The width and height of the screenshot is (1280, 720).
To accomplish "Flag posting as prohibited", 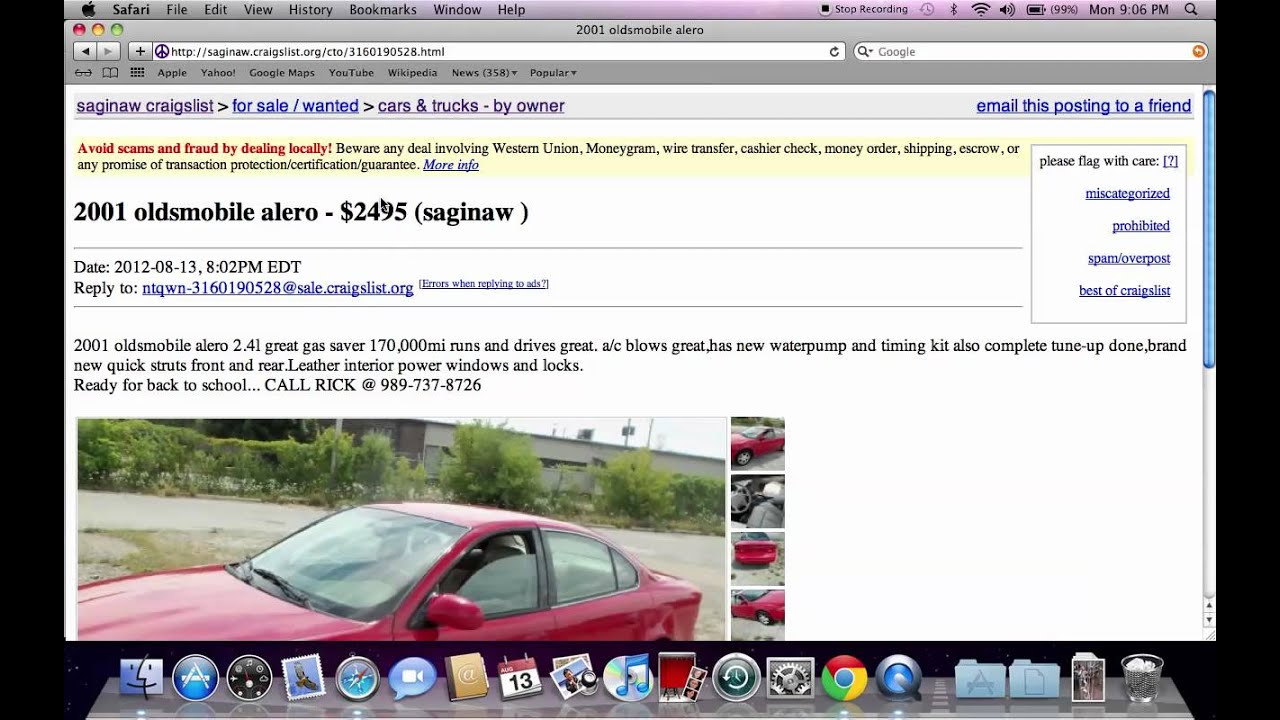I will (x=1141, y=226).
